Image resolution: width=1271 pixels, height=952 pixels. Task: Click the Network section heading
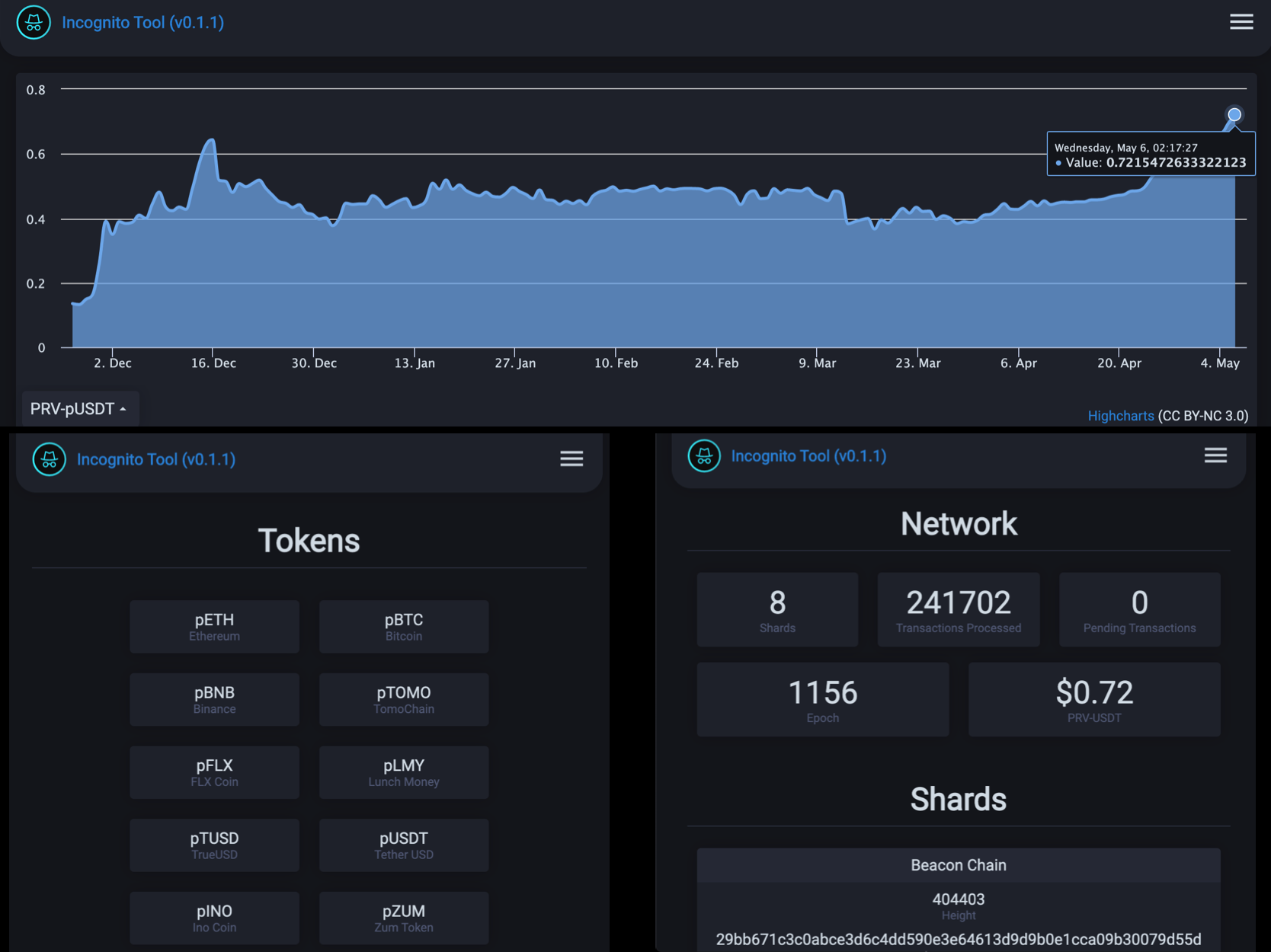(x=959, y=524)
